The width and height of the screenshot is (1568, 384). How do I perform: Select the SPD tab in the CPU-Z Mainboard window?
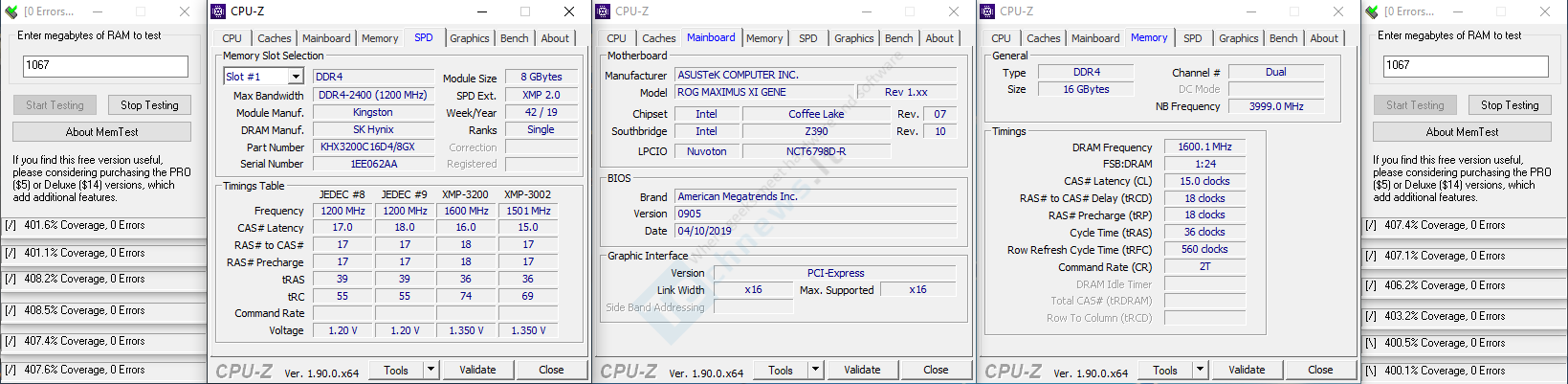(x=808, y=38)
